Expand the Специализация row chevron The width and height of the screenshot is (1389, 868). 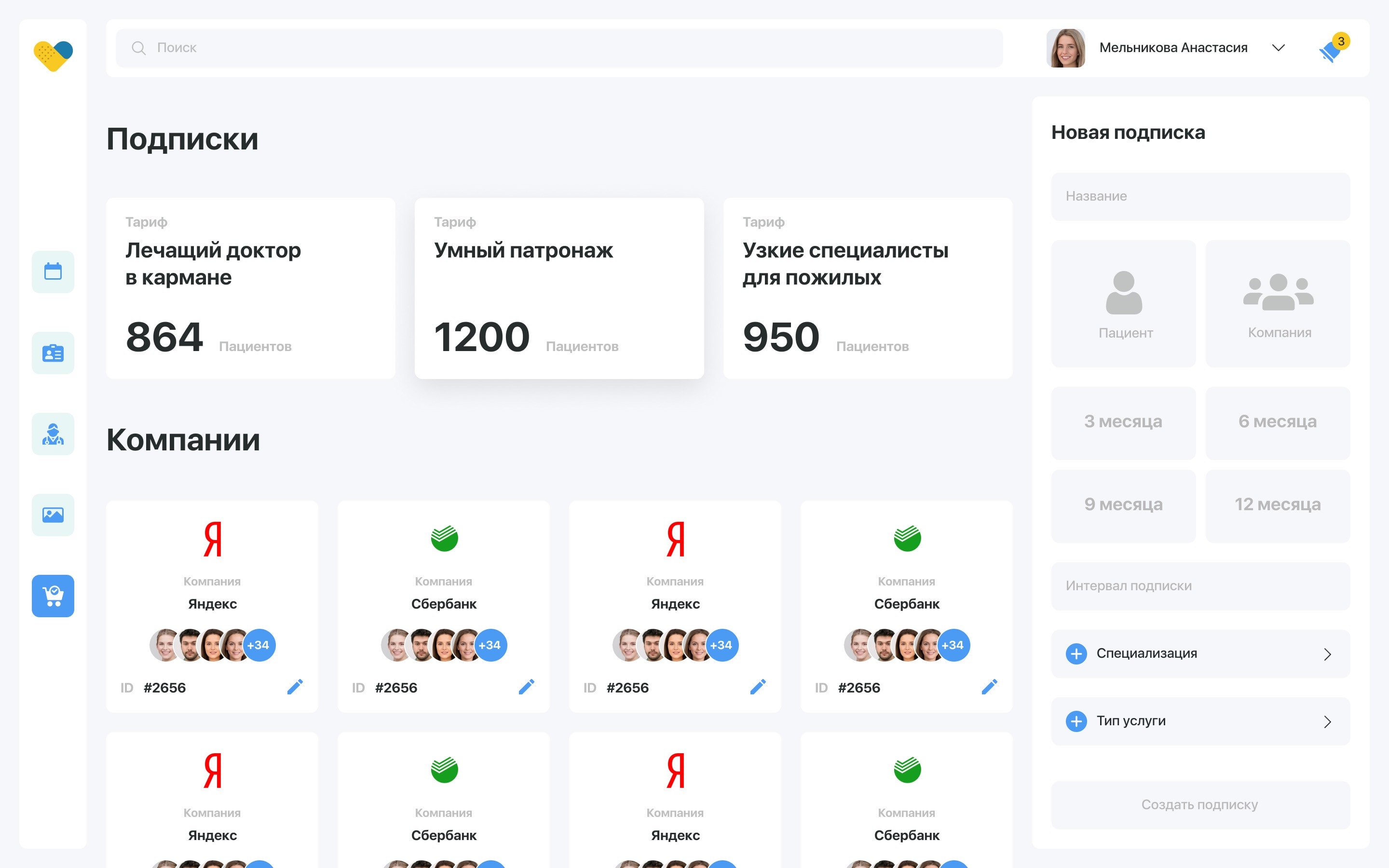coord(1327,654)
